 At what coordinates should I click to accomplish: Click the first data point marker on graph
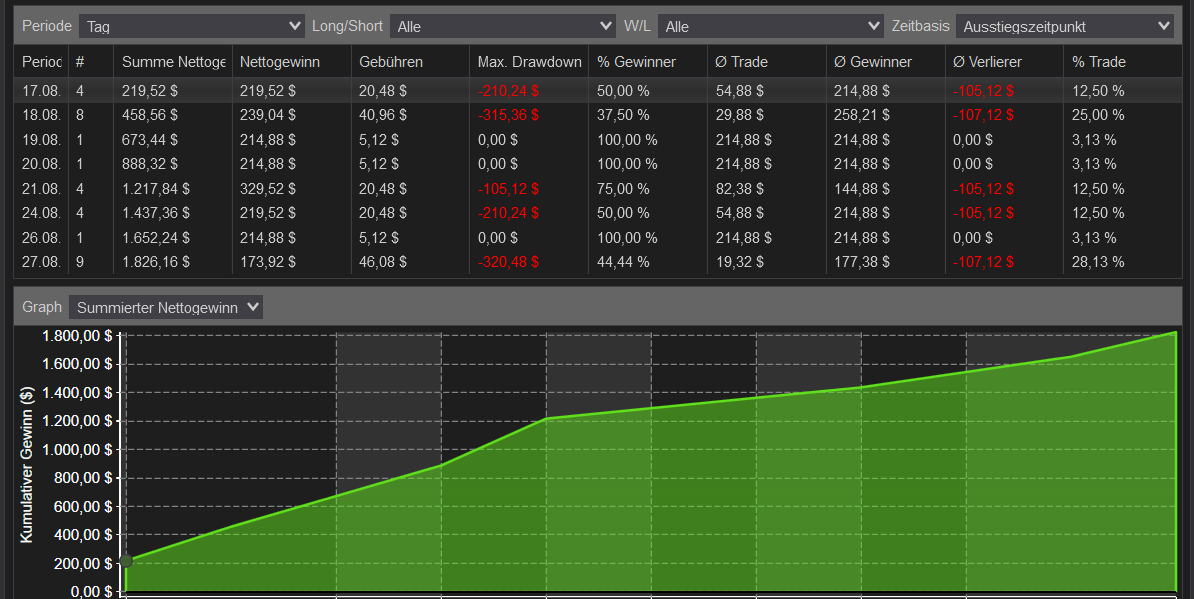click(126, 561)
